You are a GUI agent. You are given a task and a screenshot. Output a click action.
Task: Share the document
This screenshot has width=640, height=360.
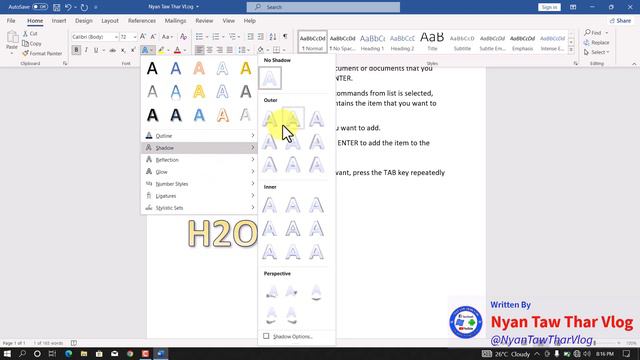pyautogui.click(x=620, y=20)
